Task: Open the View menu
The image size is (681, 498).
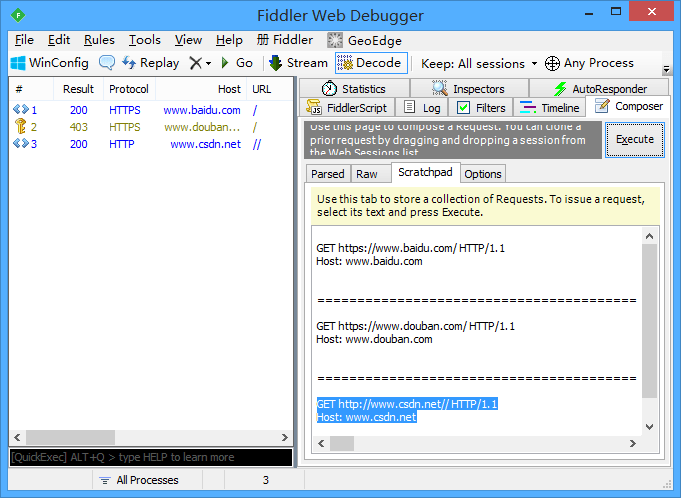Action: tap(188, 40)
